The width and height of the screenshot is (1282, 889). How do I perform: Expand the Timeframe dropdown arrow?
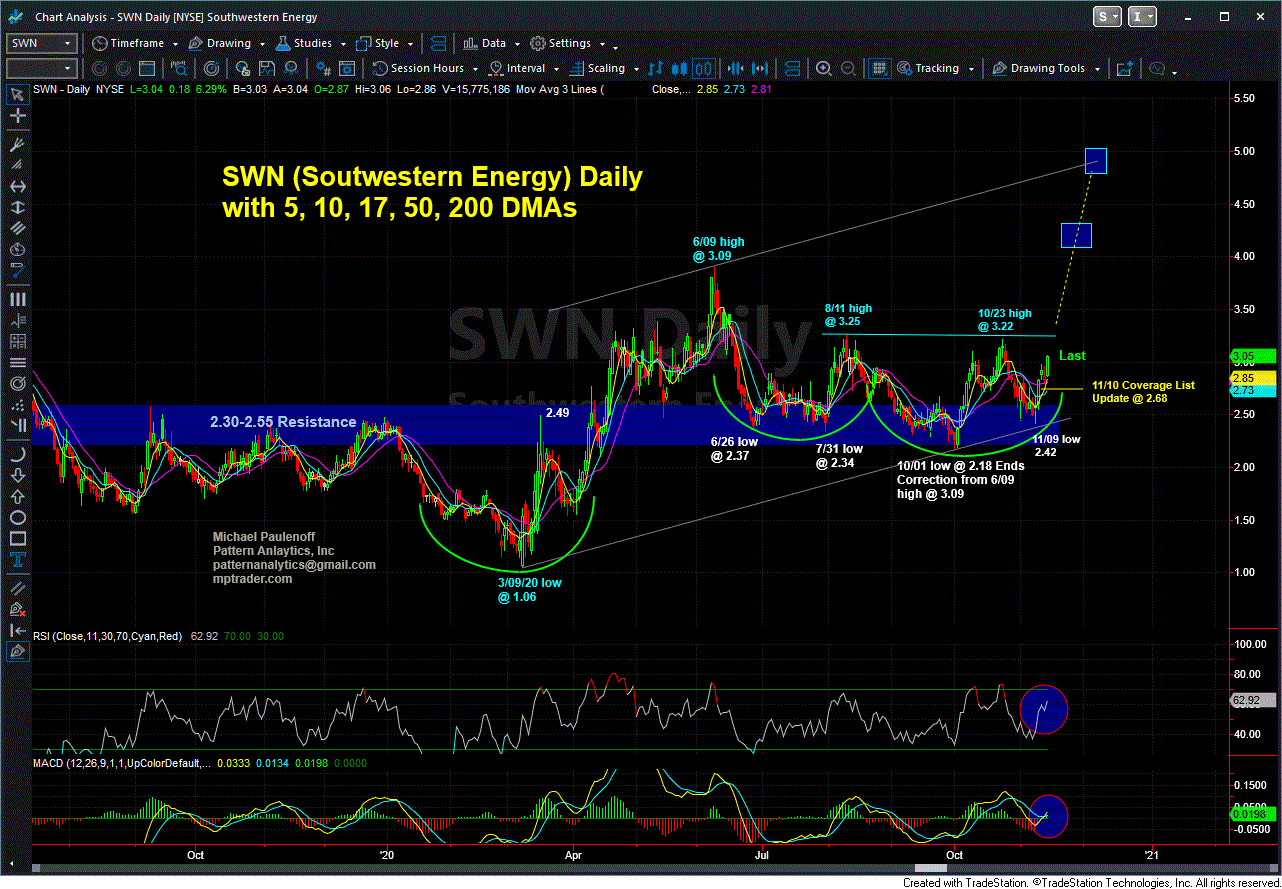click(x=176, y=45)
